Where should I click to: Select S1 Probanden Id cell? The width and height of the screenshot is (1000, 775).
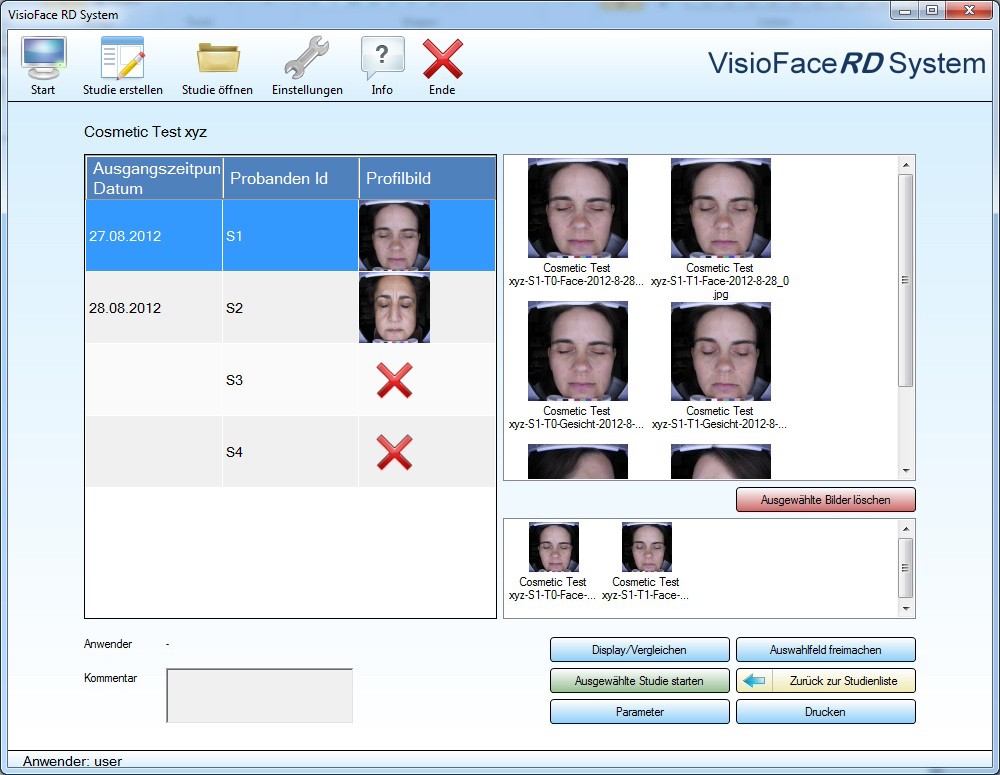[290, 236]
